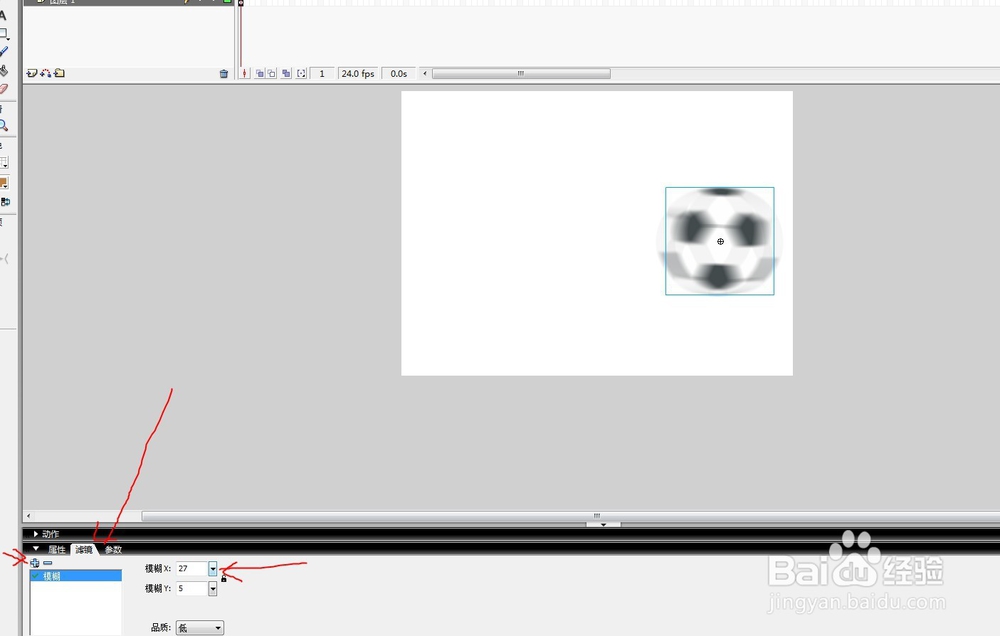Click the current frame number field
This screenshot has height=636, width=1000.
[322, 73]
